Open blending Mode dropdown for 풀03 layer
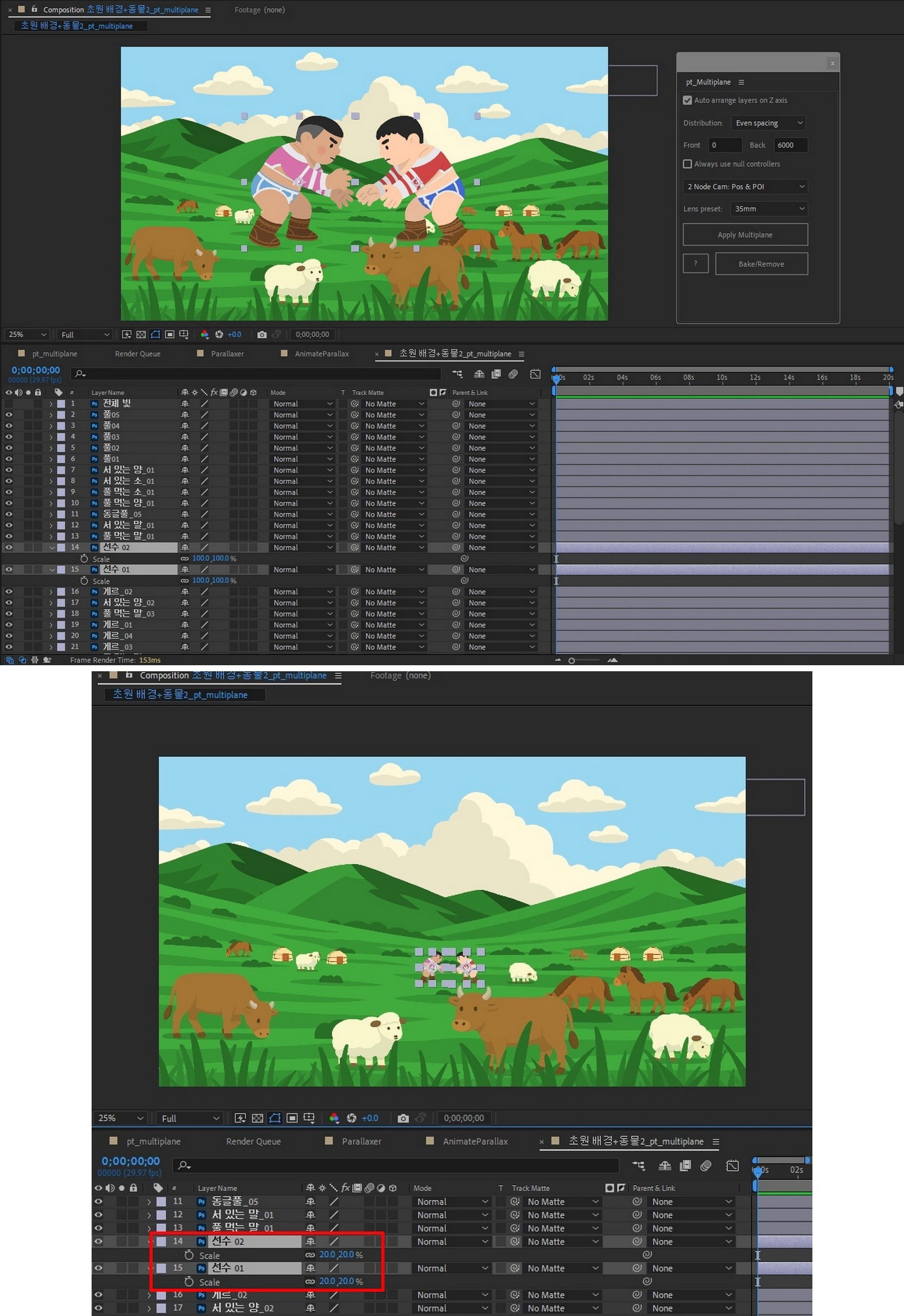The height and width of the screenshot is (1316, 904). (x=303, y=437)
